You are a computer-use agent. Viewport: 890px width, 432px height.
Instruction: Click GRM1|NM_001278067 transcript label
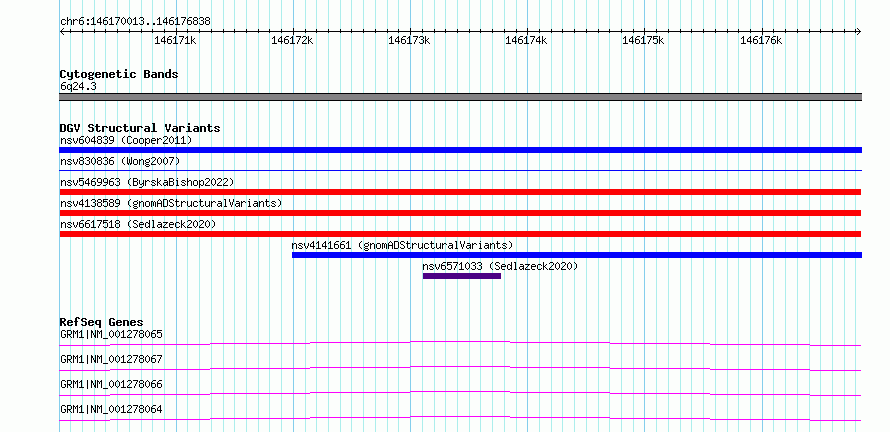click(x=111, y=359)
